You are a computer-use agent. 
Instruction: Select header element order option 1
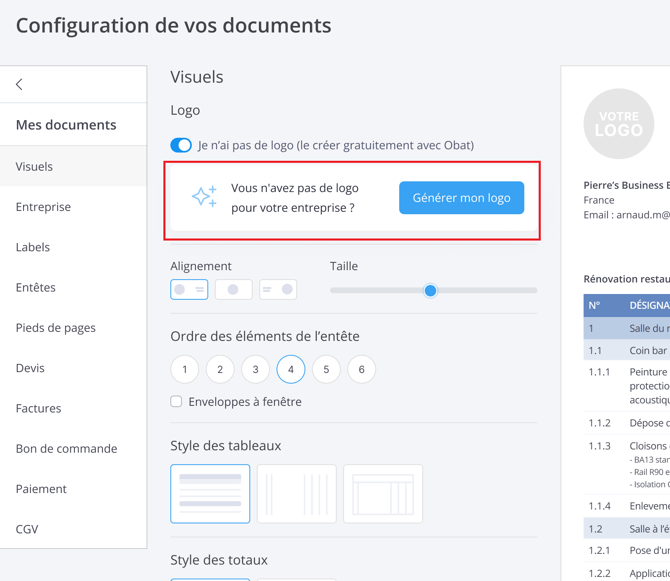point(185,370)
